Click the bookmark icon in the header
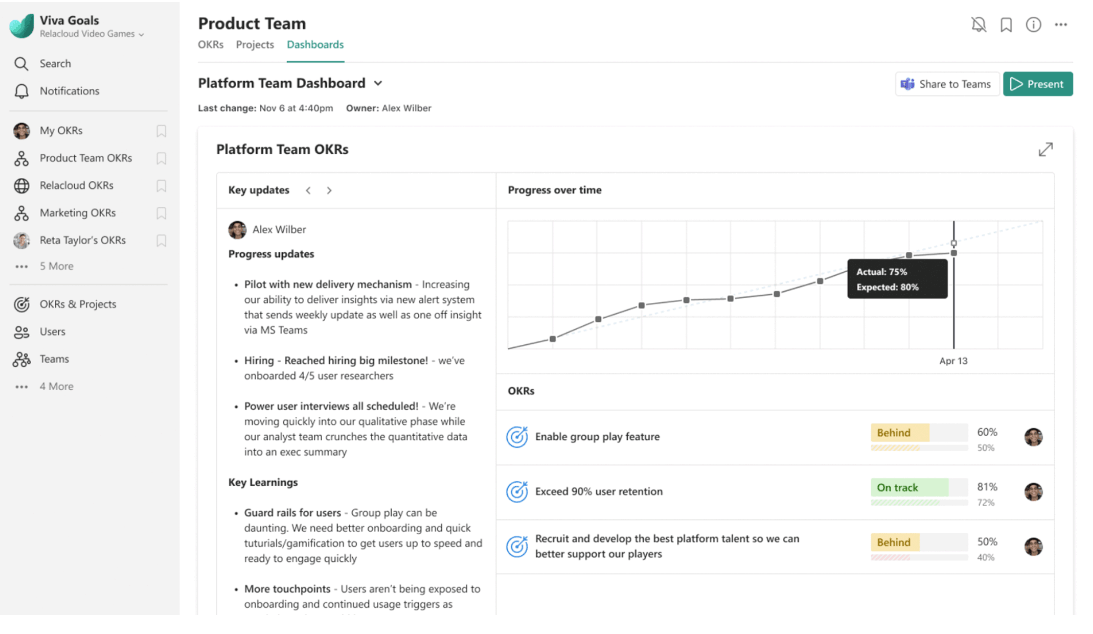Image resolution: width=1093 pixels, height=634 pixels. 1006,25
